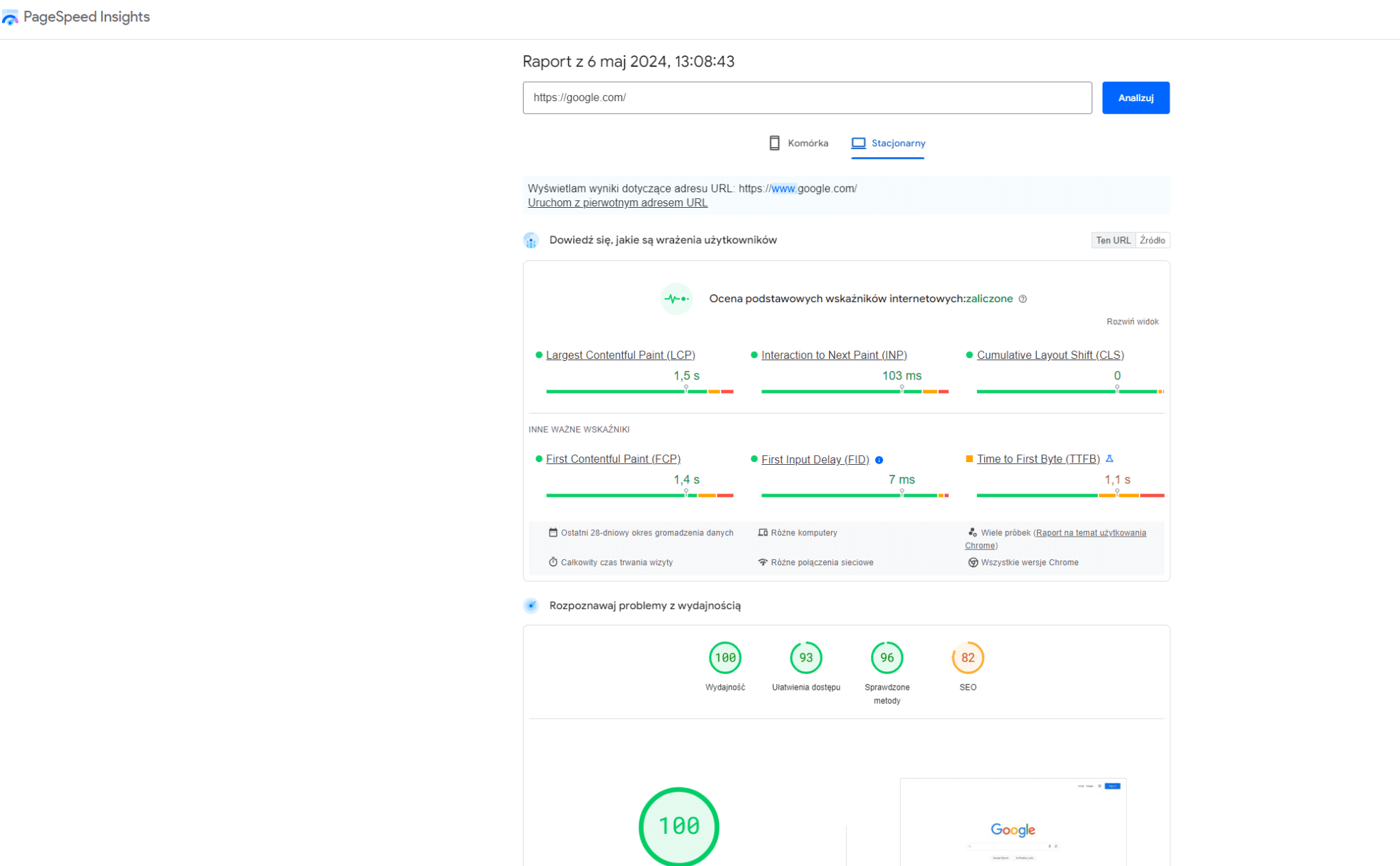Click the FID distribution bar
1400x866 pixels.
point(854,496)
